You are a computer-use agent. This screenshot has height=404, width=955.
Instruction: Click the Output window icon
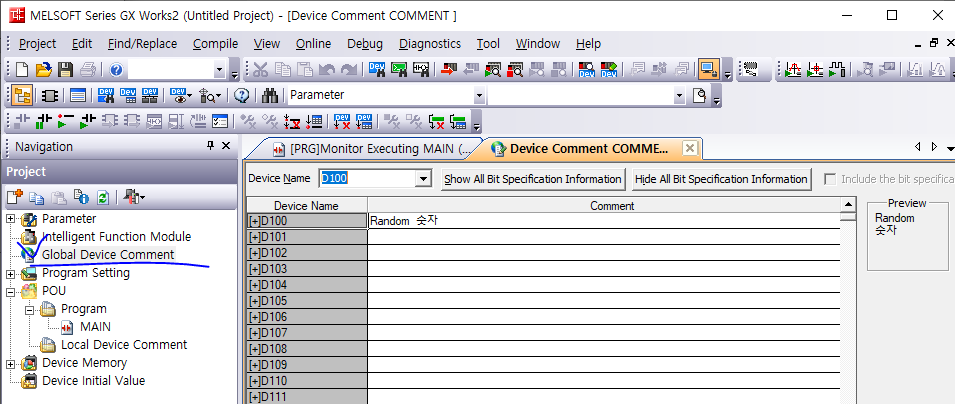(x=77, y=95)
